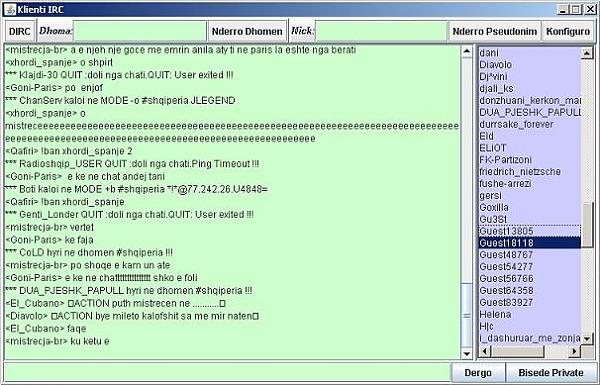Click the DIRC button
Screen dimensions: 600x385
point(20,31)
